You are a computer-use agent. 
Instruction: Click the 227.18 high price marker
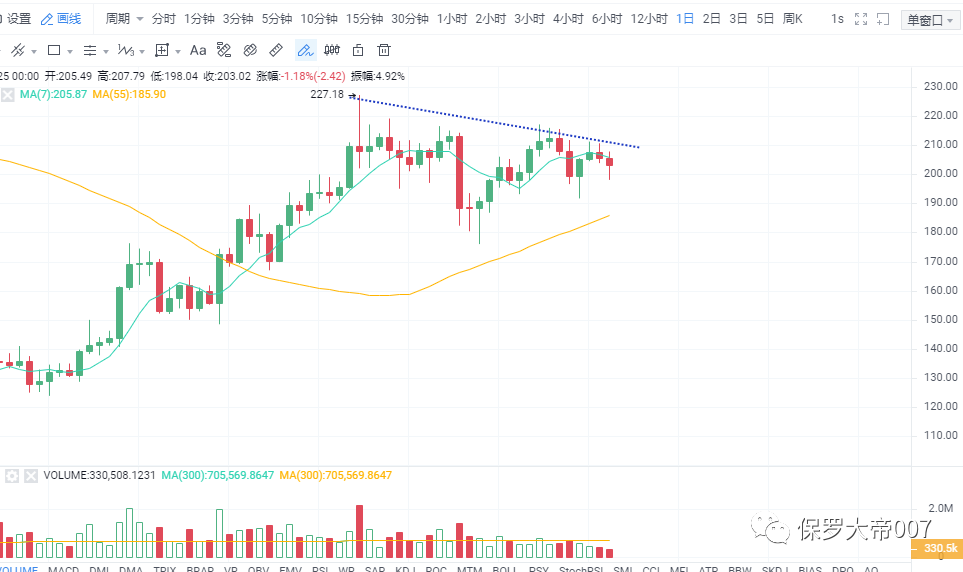tap(327, 95)
